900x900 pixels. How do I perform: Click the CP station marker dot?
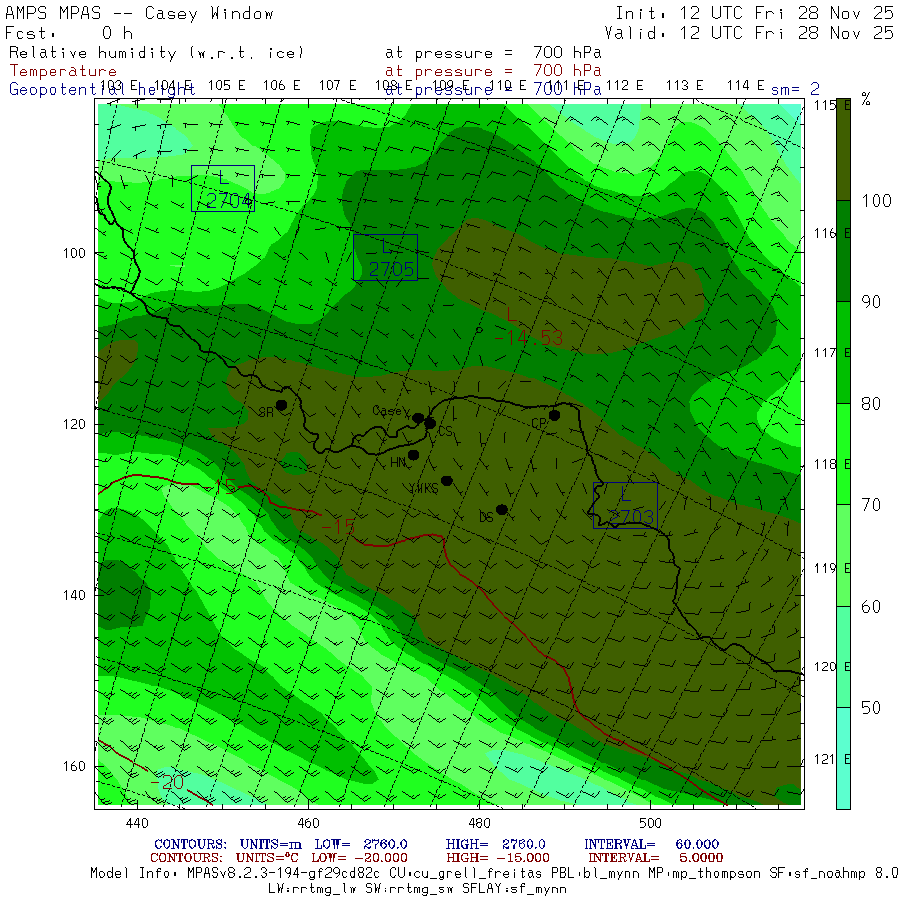click(x=554, y=415)
